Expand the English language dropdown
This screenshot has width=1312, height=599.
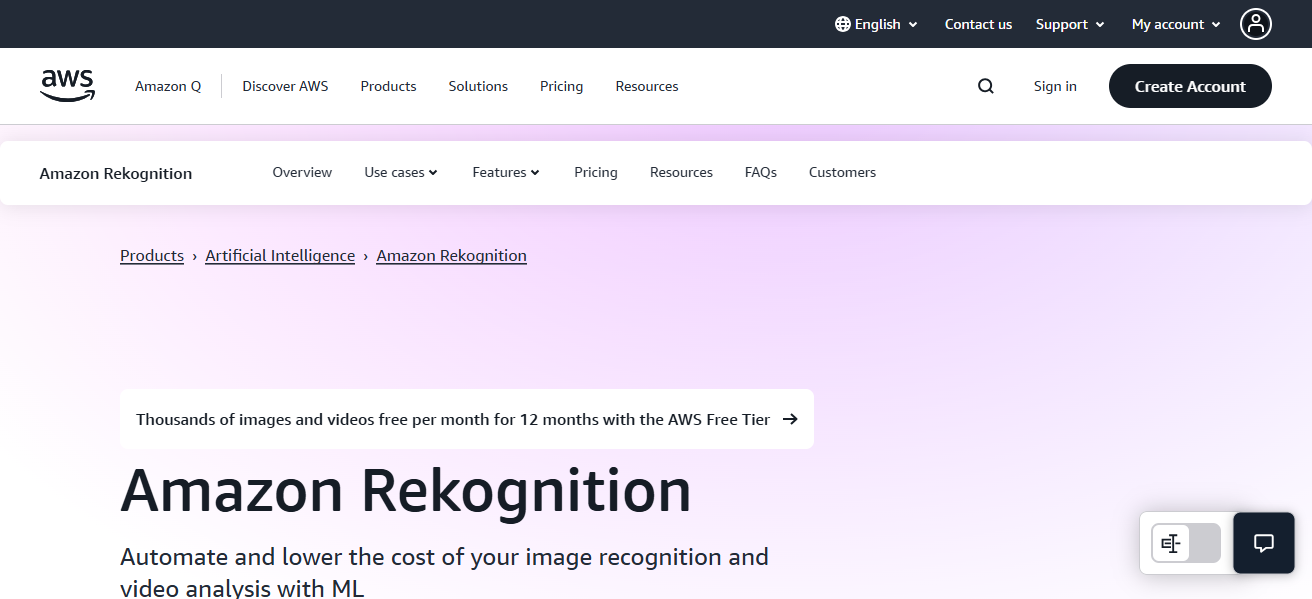877,24
